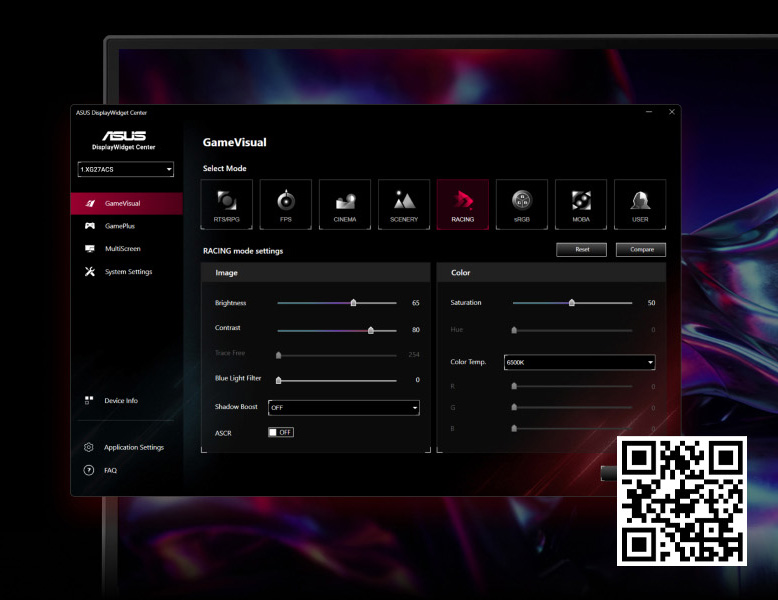Click the GameVisual icon in the sidebar
Viewport: 778px width, 600px height.
(90, 203)
